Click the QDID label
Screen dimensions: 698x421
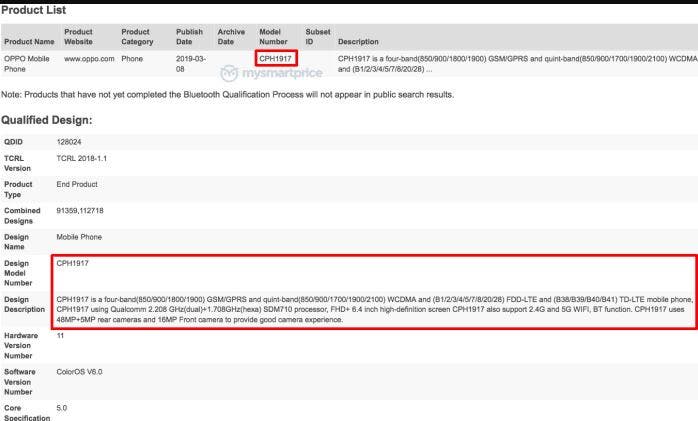[x=13, y=142]
